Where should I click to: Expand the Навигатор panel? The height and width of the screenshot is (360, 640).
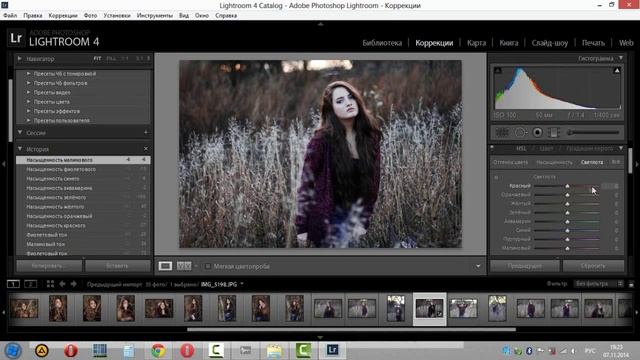click(x=19, y=58)
